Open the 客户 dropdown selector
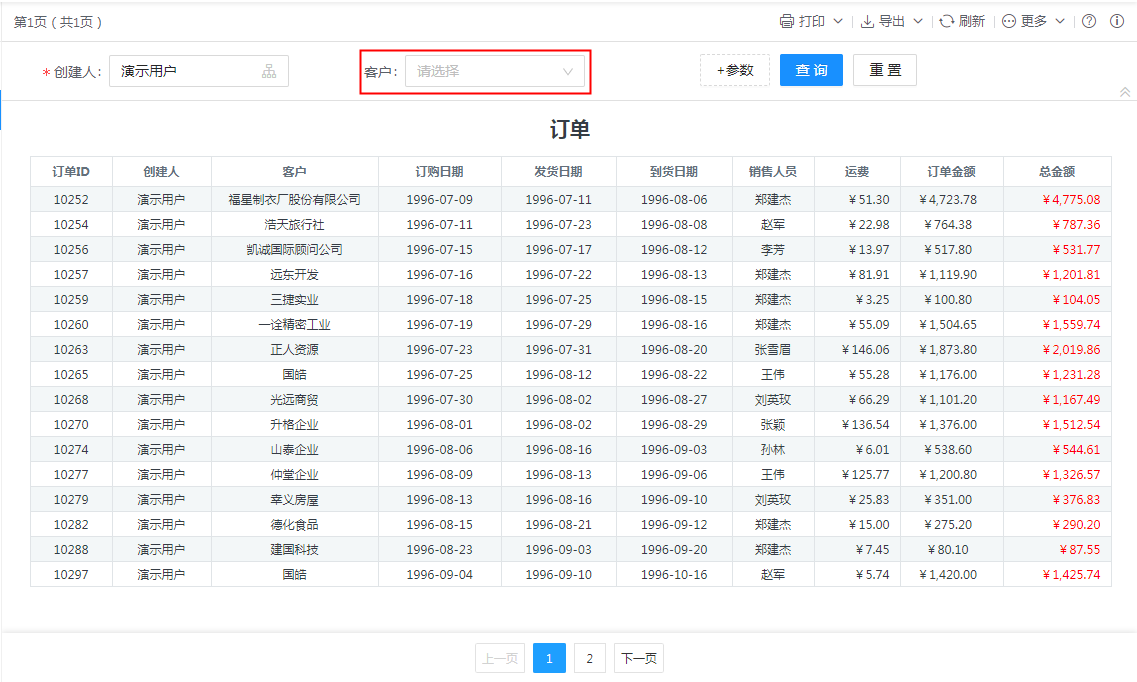Screen dimensions: 1137x682 [495, 71]
